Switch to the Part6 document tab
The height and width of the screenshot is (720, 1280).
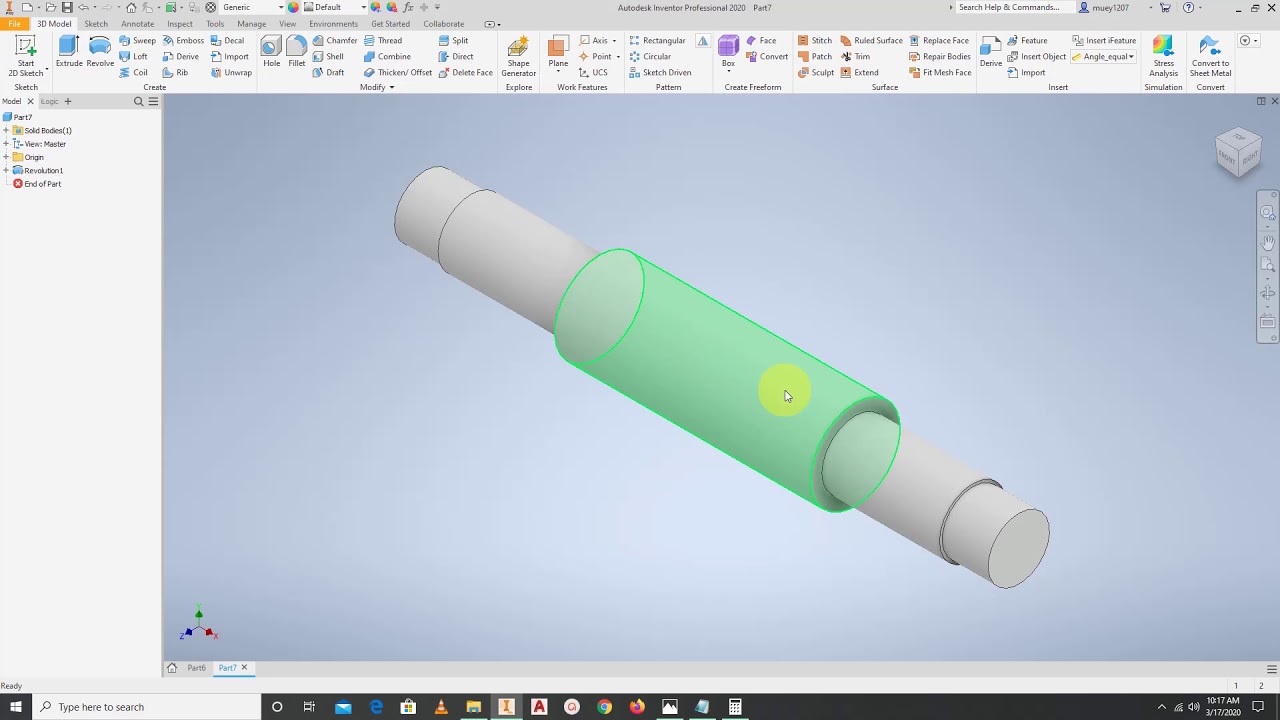click(x=196, y=668)
